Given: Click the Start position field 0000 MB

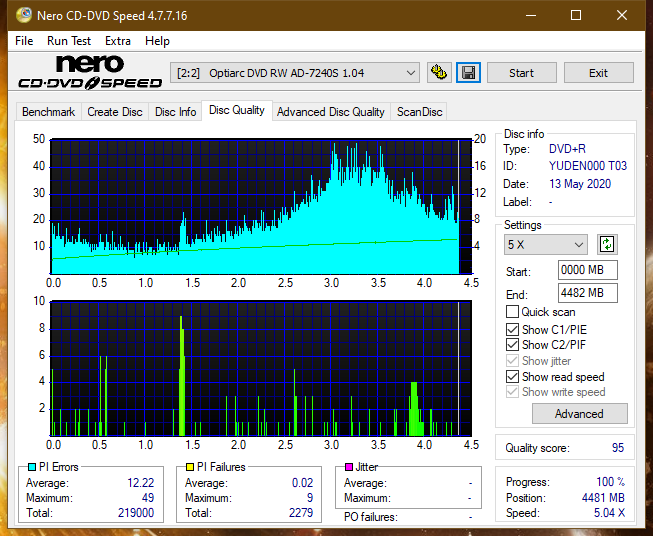Looking at the screenshot, I should coord(588,270).
